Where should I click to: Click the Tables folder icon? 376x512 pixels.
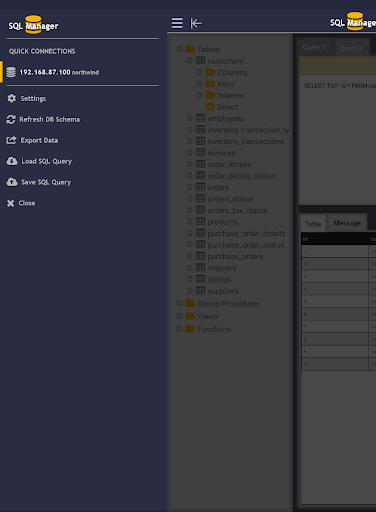coord(190,49)
